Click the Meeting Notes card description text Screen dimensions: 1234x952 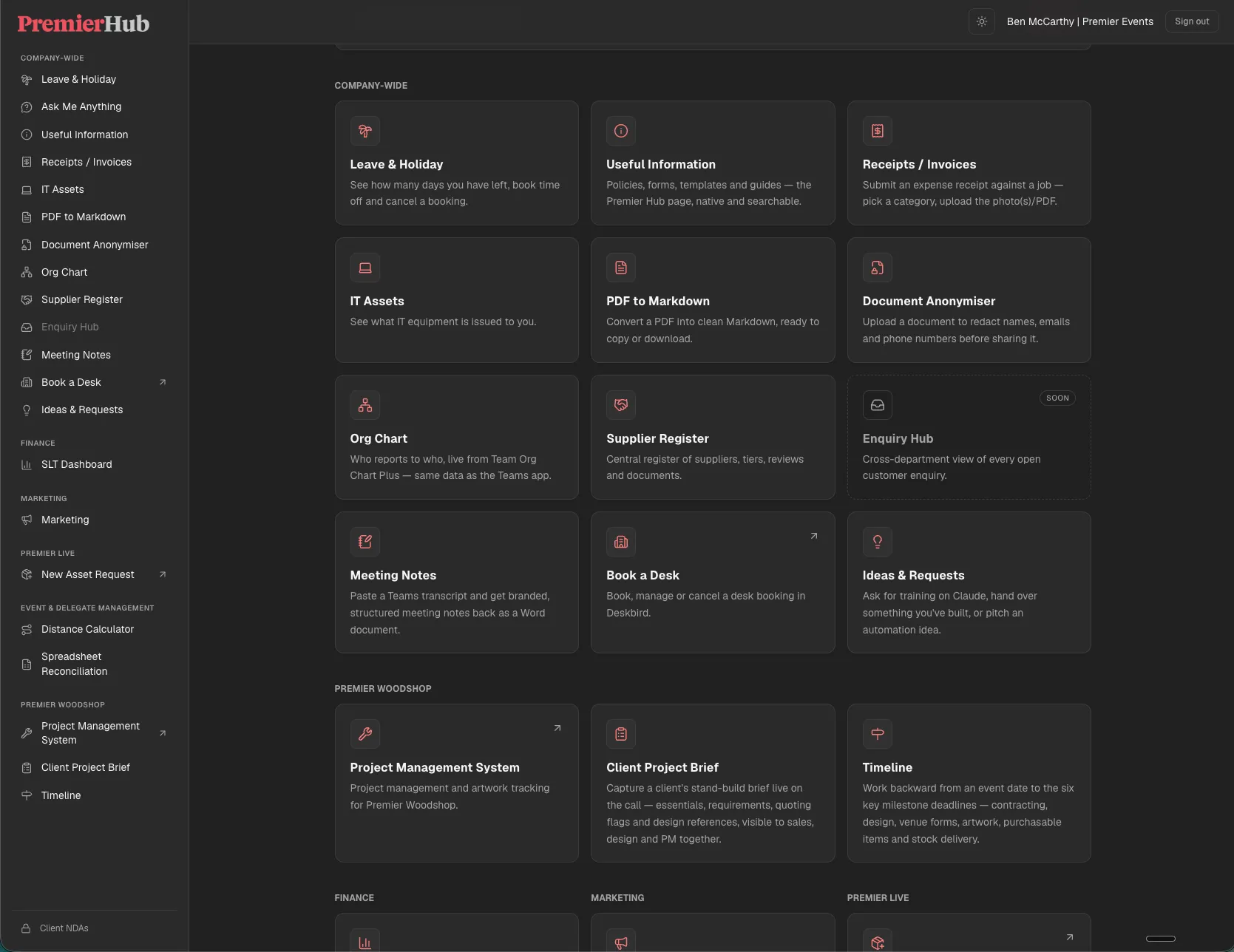(450, 613)
